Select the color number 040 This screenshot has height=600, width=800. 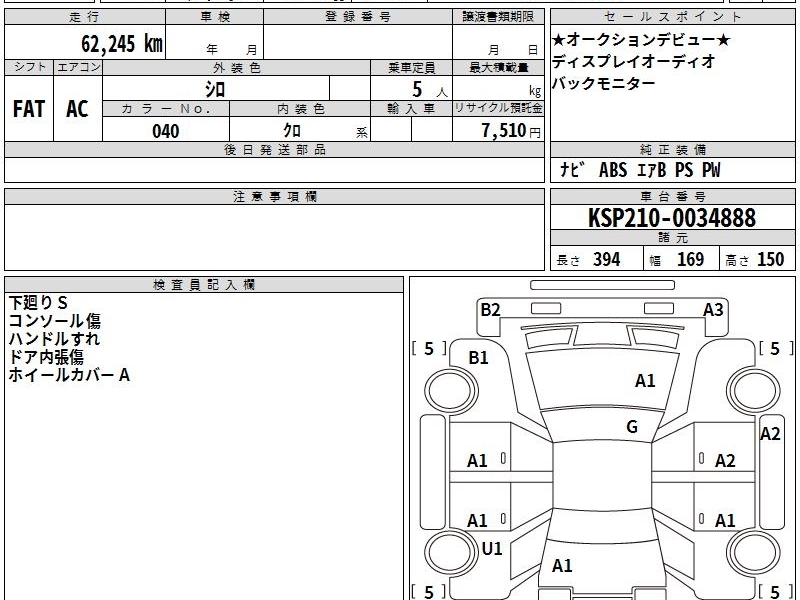[x=166, y=131]
